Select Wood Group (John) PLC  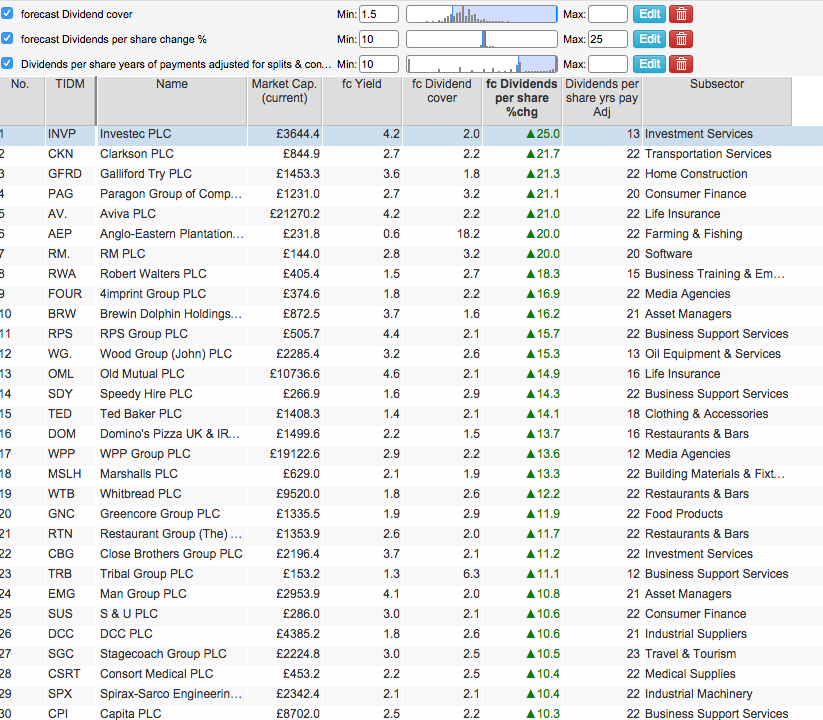tap(166, 354)
